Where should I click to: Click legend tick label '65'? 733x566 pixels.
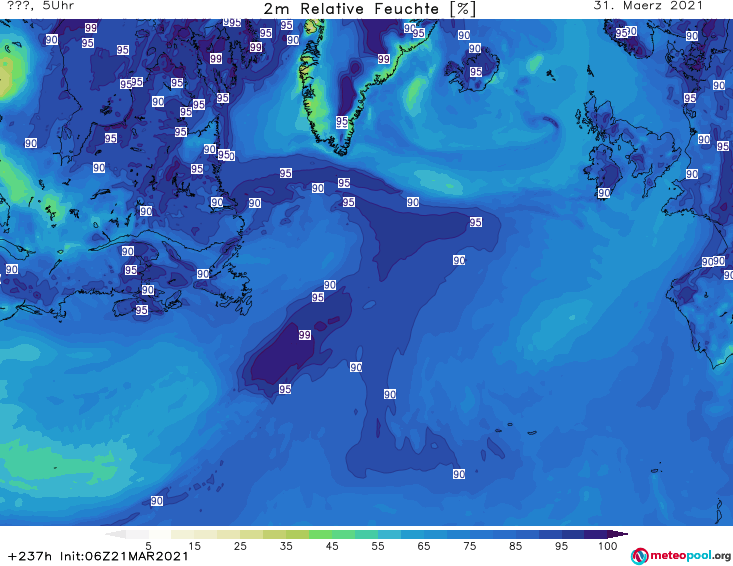tap(424, 546)
